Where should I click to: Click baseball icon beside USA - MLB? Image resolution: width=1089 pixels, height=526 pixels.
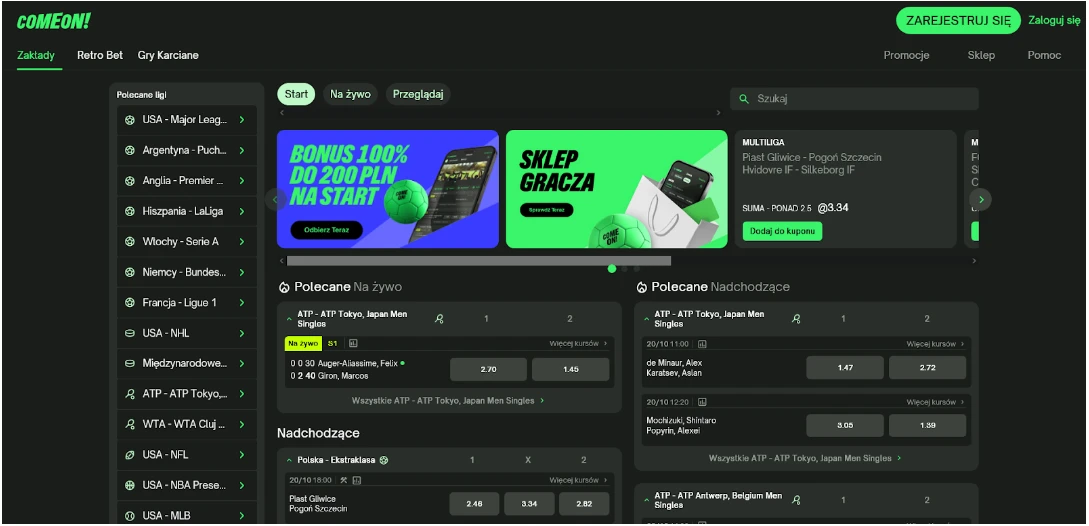pos(129,516)
